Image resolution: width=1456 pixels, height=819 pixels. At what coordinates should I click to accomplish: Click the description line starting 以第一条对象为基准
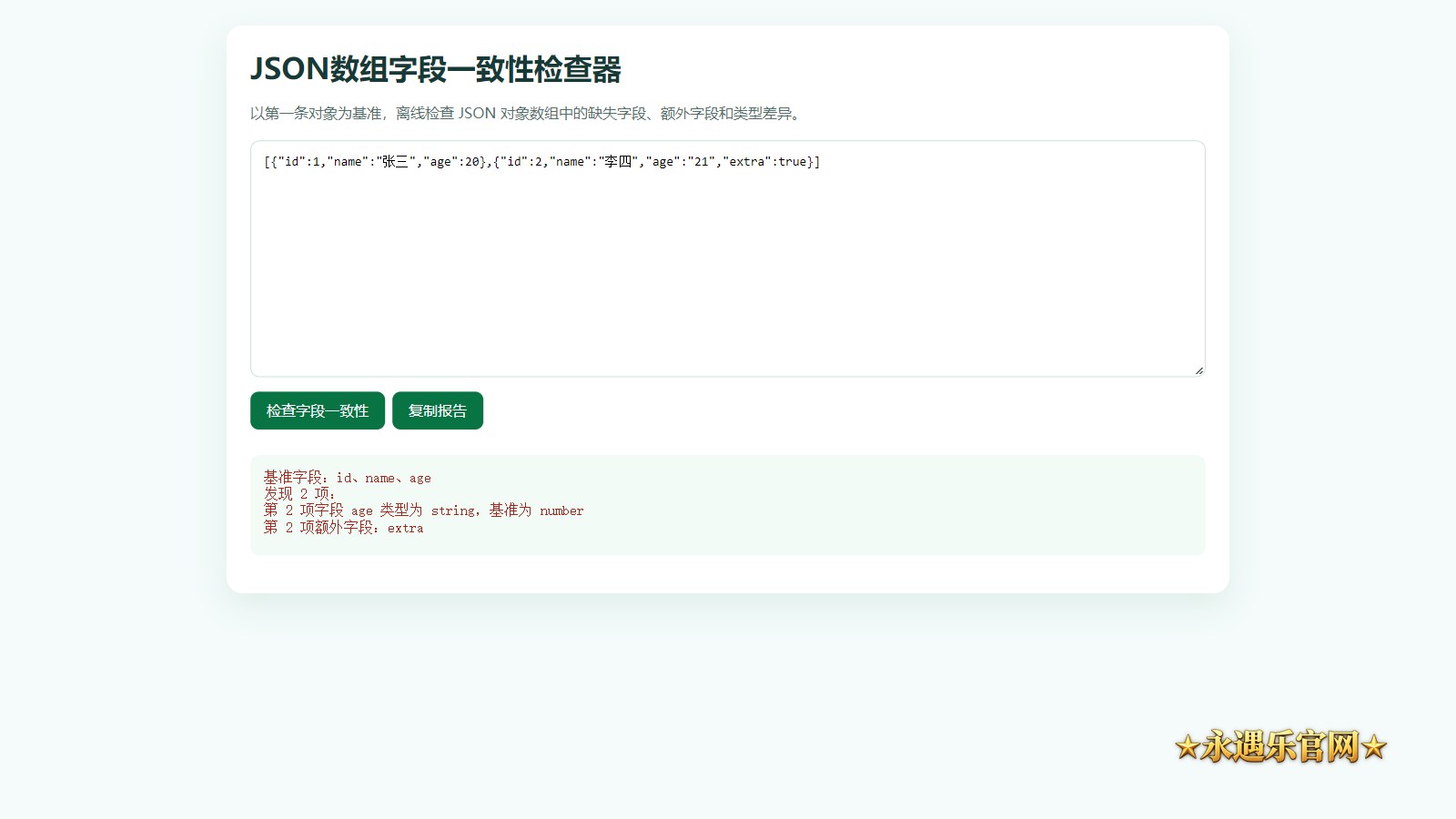(527, 114)
